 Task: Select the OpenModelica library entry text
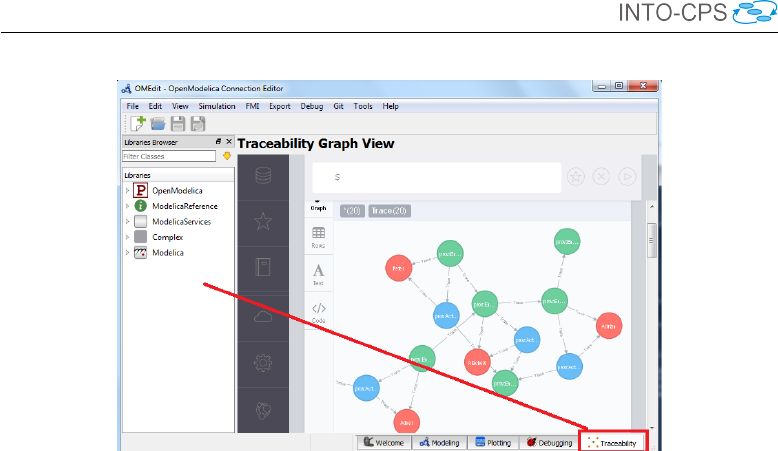pyautogui.click(x=177, y=191)
